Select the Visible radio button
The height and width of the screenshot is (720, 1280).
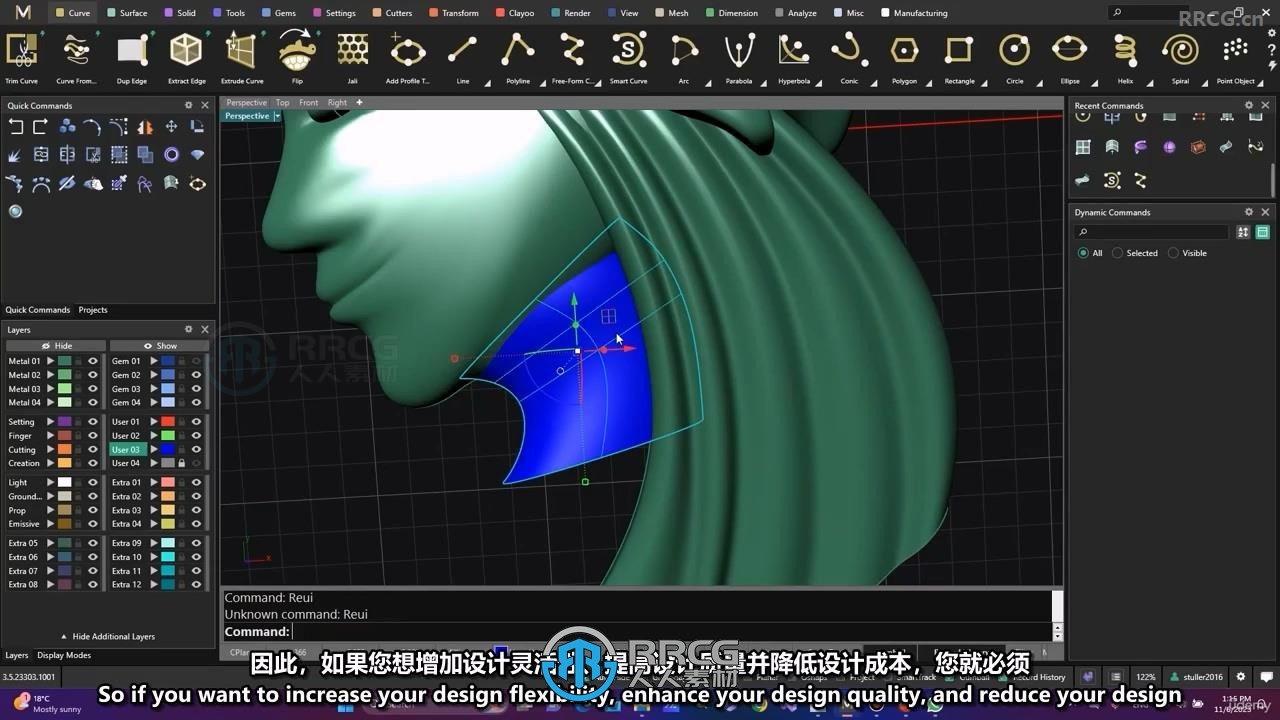point(1174,253)
